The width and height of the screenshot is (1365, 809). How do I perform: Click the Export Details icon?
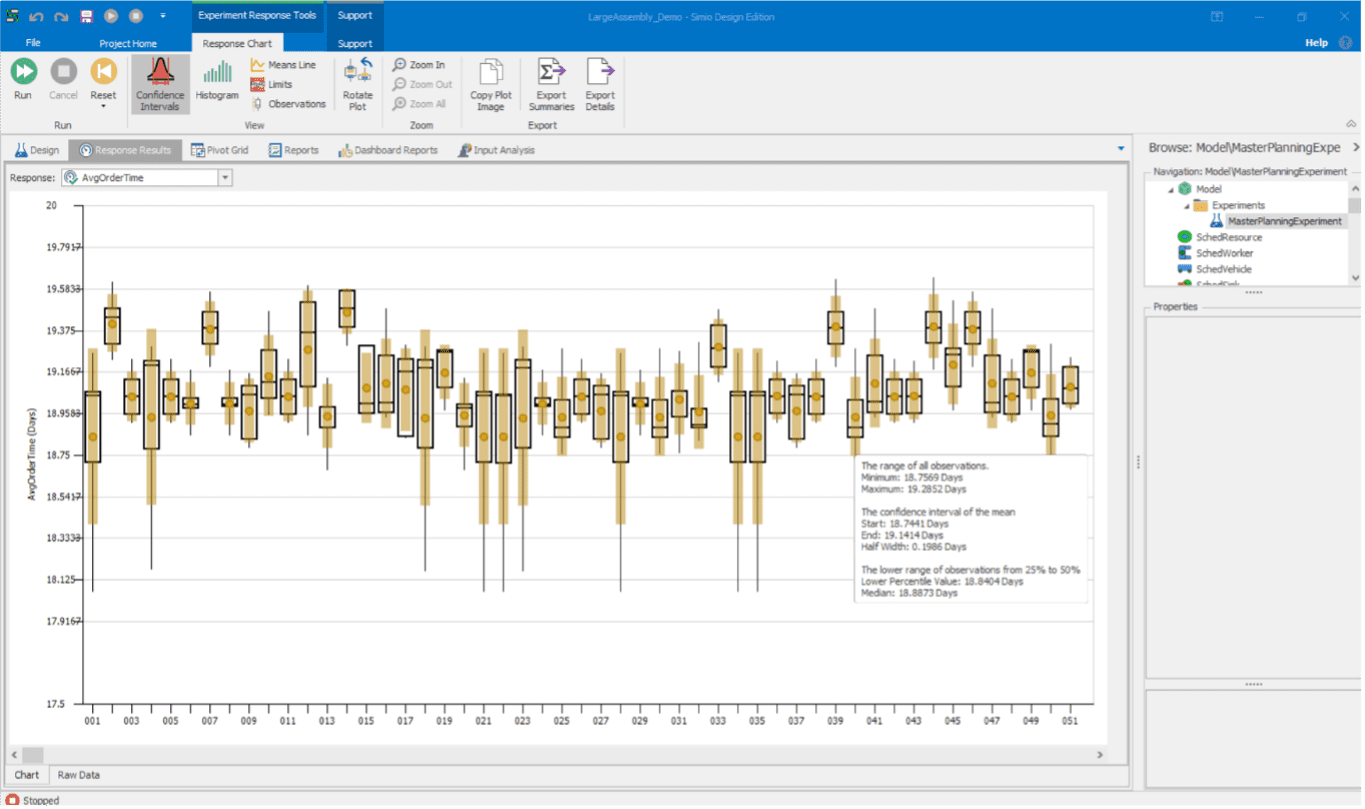pos(599,84)
